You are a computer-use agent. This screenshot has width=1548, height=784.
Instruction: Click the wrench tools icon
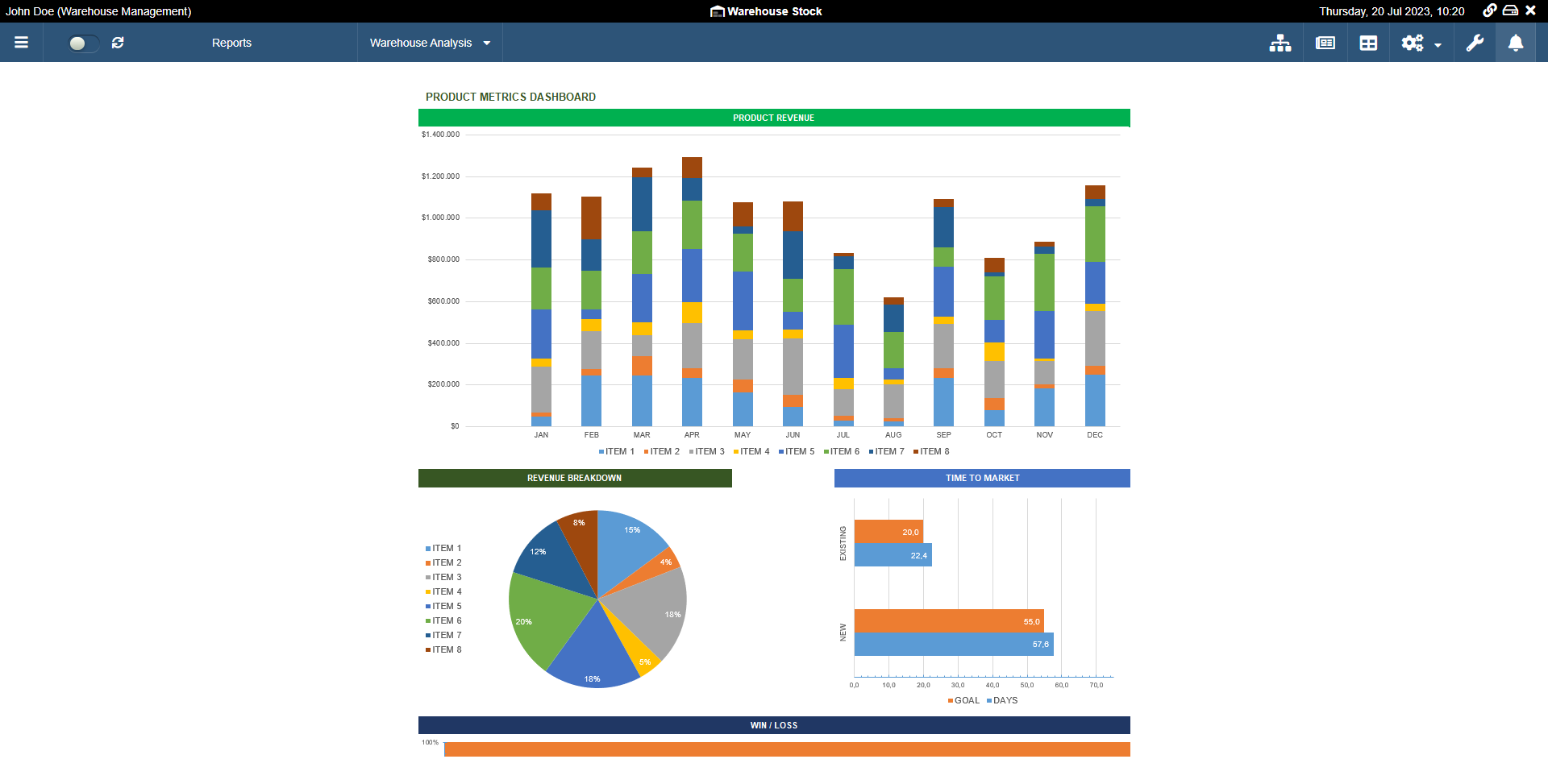tap(1475, 44)
